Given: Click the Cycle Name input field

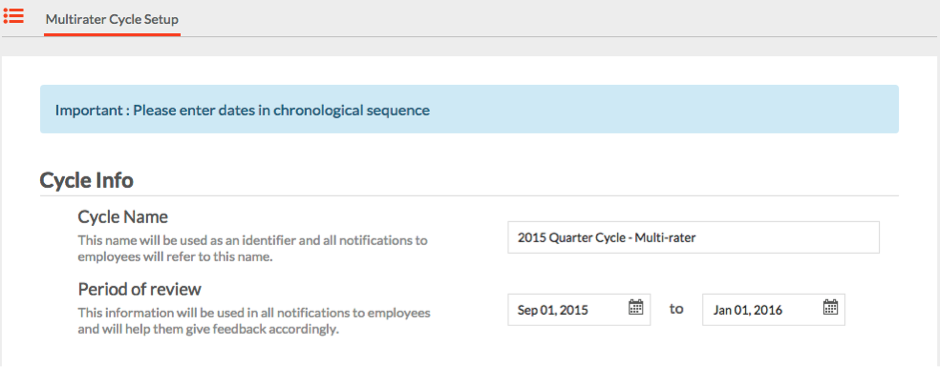Looking at the screenshot, I should click(x=693, y=237).
